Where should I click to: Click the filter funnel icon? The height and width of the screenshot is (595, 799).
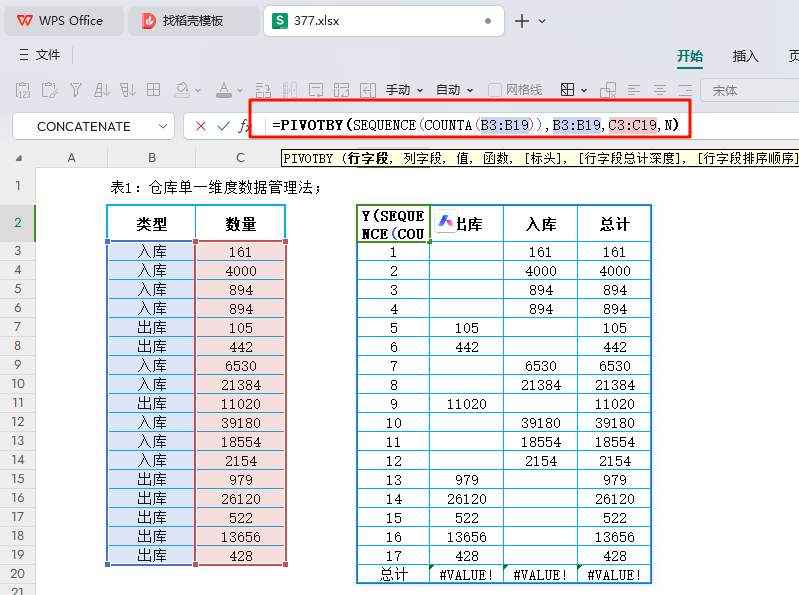[x=76, y=90]
